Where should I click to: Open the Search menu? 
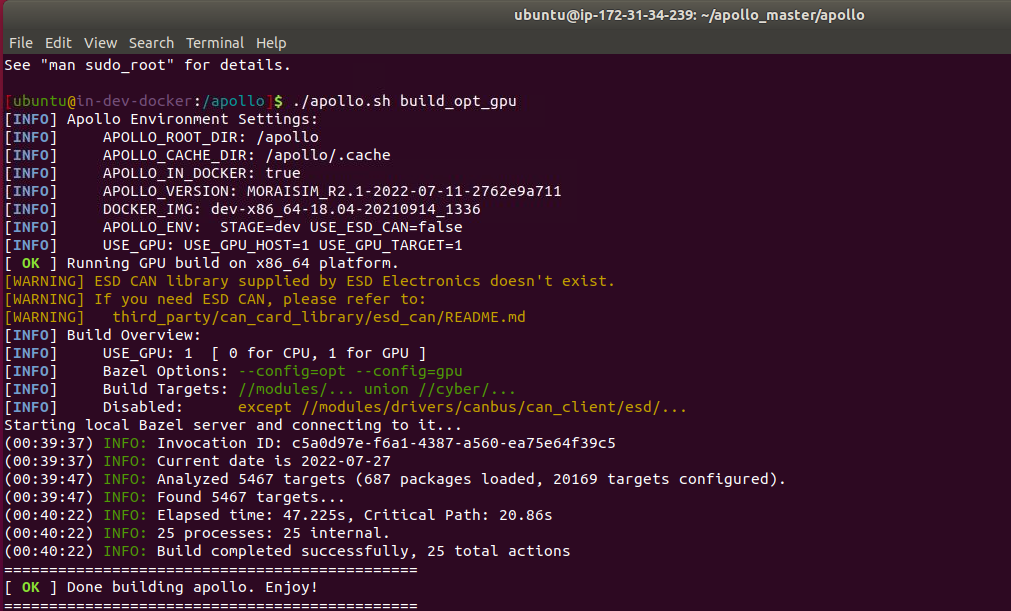click(151, 43)
